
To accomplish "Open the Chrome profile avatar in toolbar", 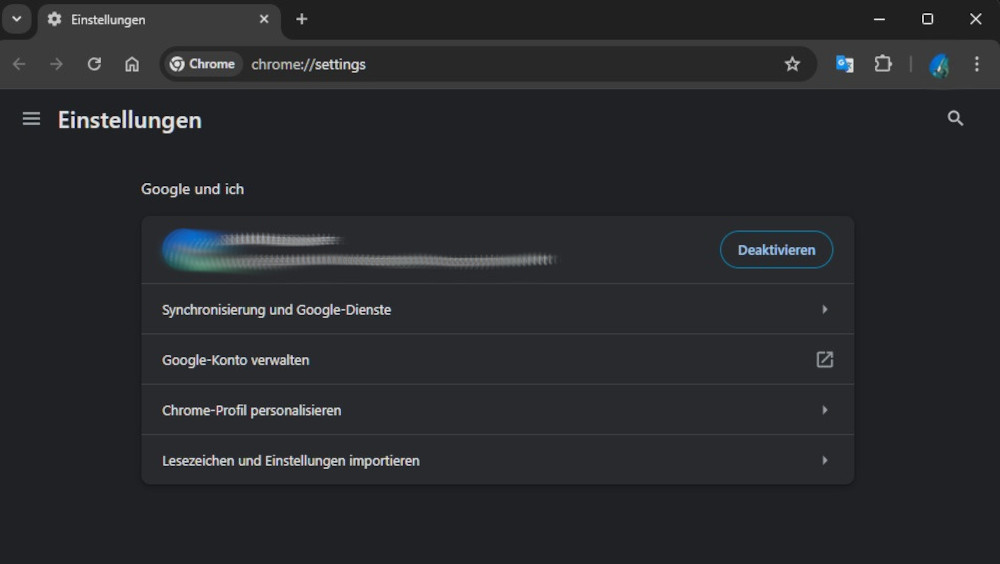I will [x=939, y=65].
